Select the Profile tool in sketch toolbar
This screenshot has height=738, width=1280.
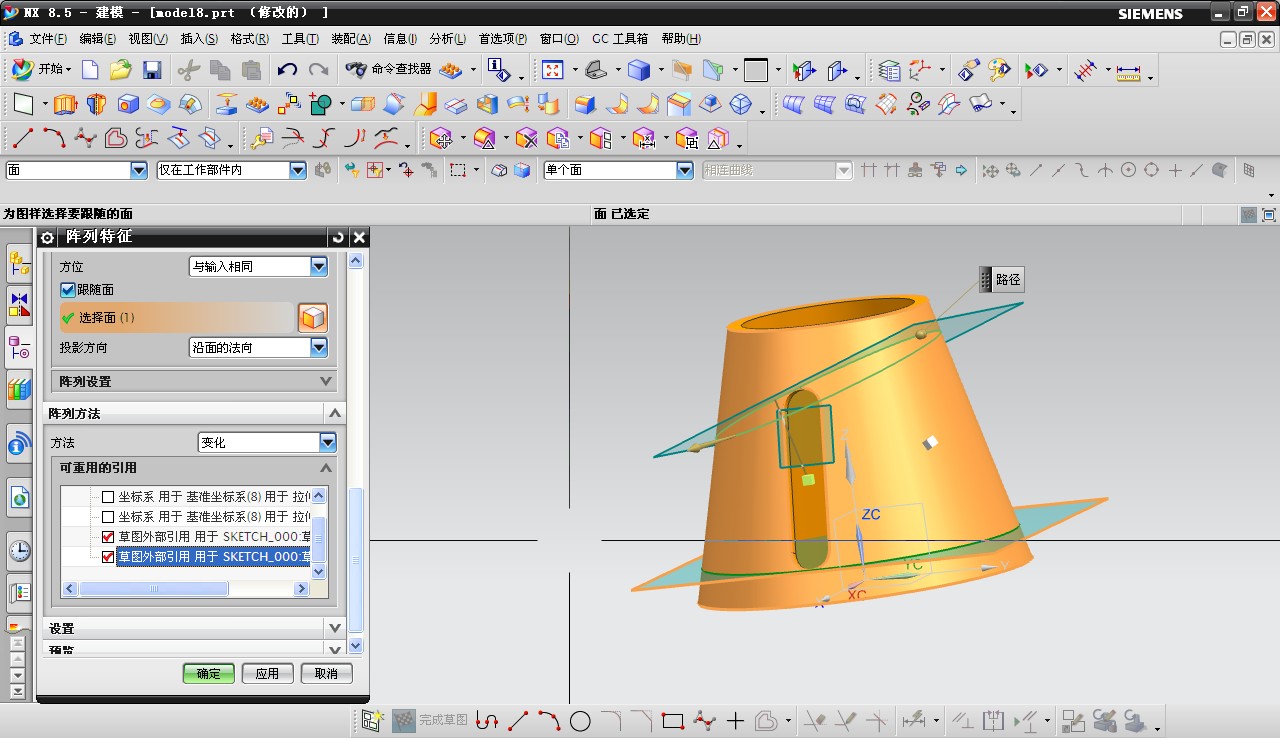pyautogui.click(x=487, y=720)
